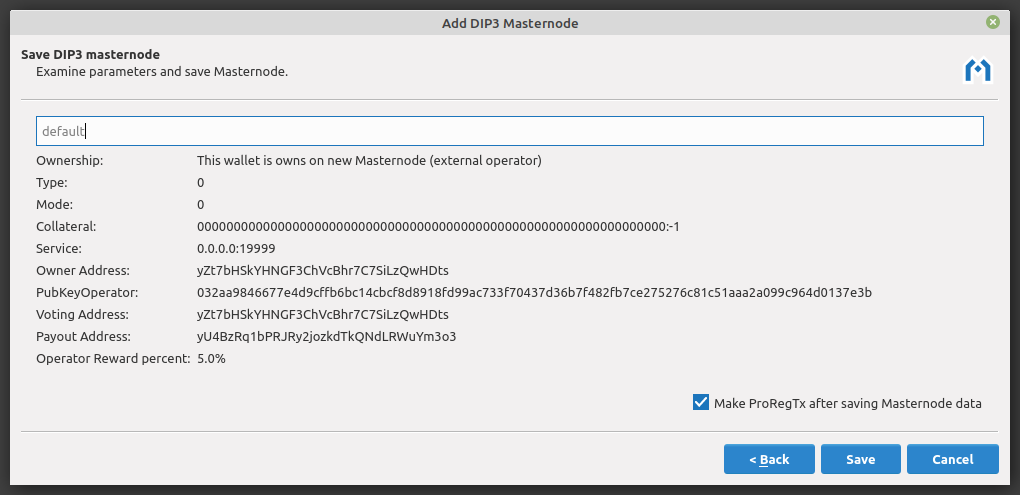Click the Ownership description text
The width and height of the screenshot is (1020, 495).
coord(369,160)
